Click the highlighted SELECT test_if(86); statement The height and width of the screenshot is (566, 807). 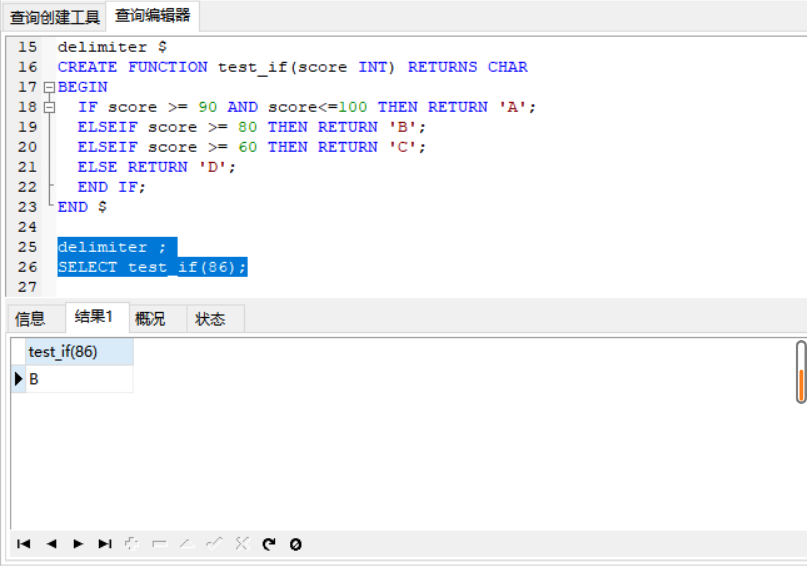click(x=152, y=267)
